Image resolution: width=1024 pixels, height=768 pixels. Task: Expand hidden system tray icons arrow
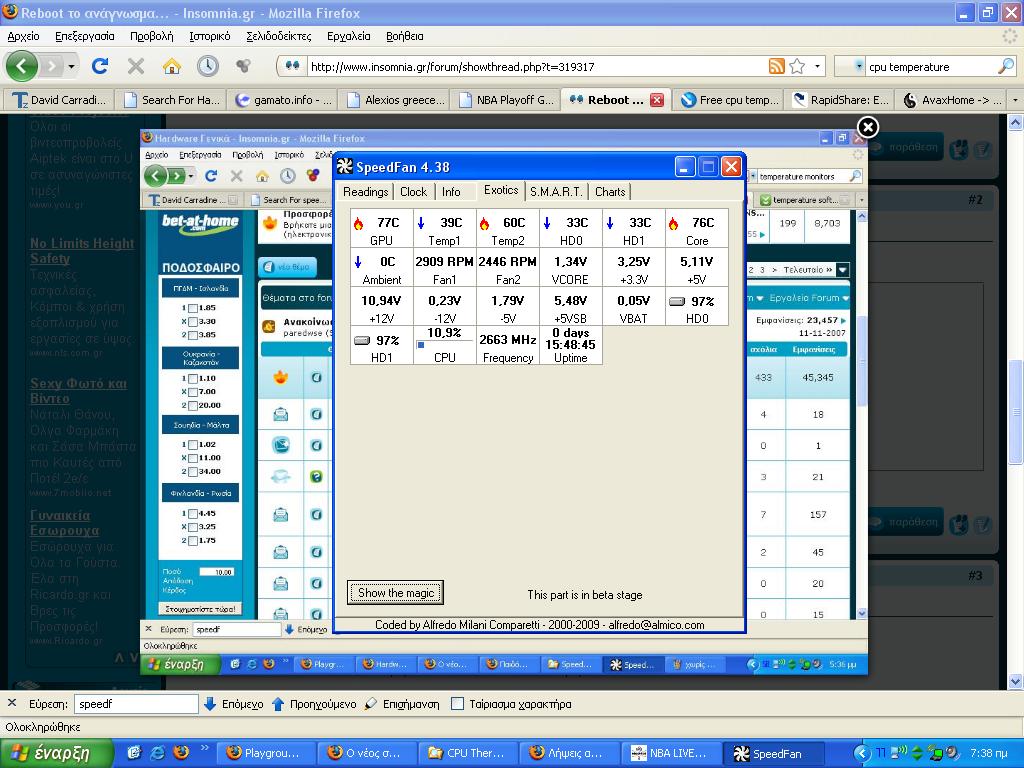tap(863, 754)
